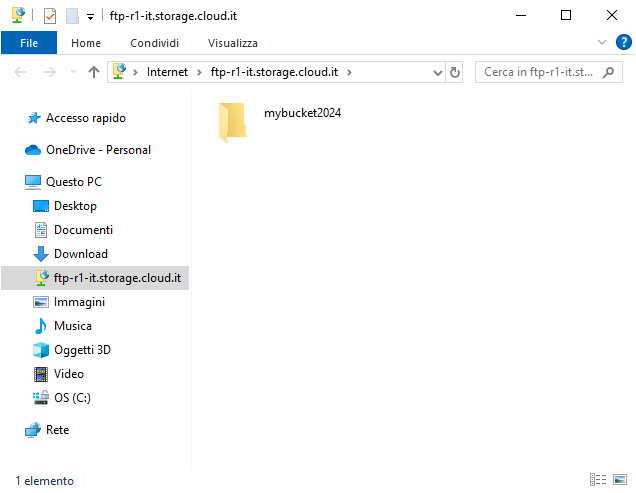Refresh the folder with the refresh icon
This screenshot has width=636, height=493.
tap(454, 73)
